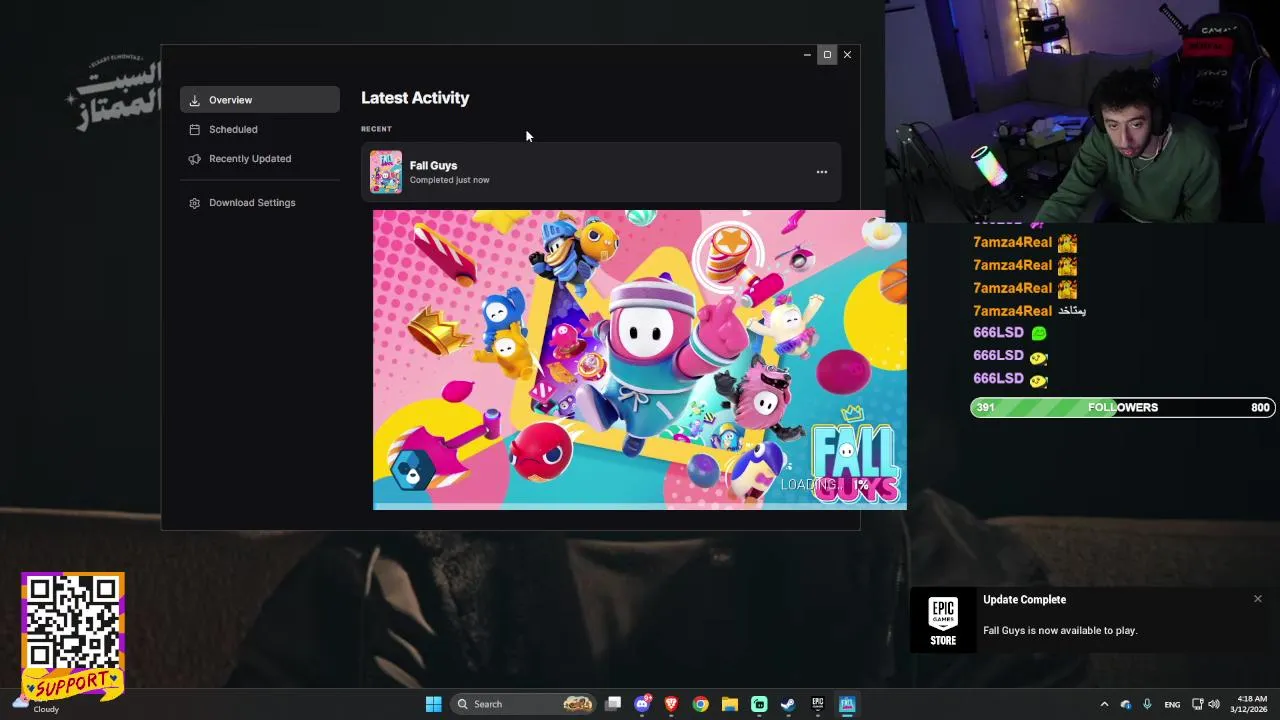
Task: Open Discord from the taskbar
Action: point(642,704)
